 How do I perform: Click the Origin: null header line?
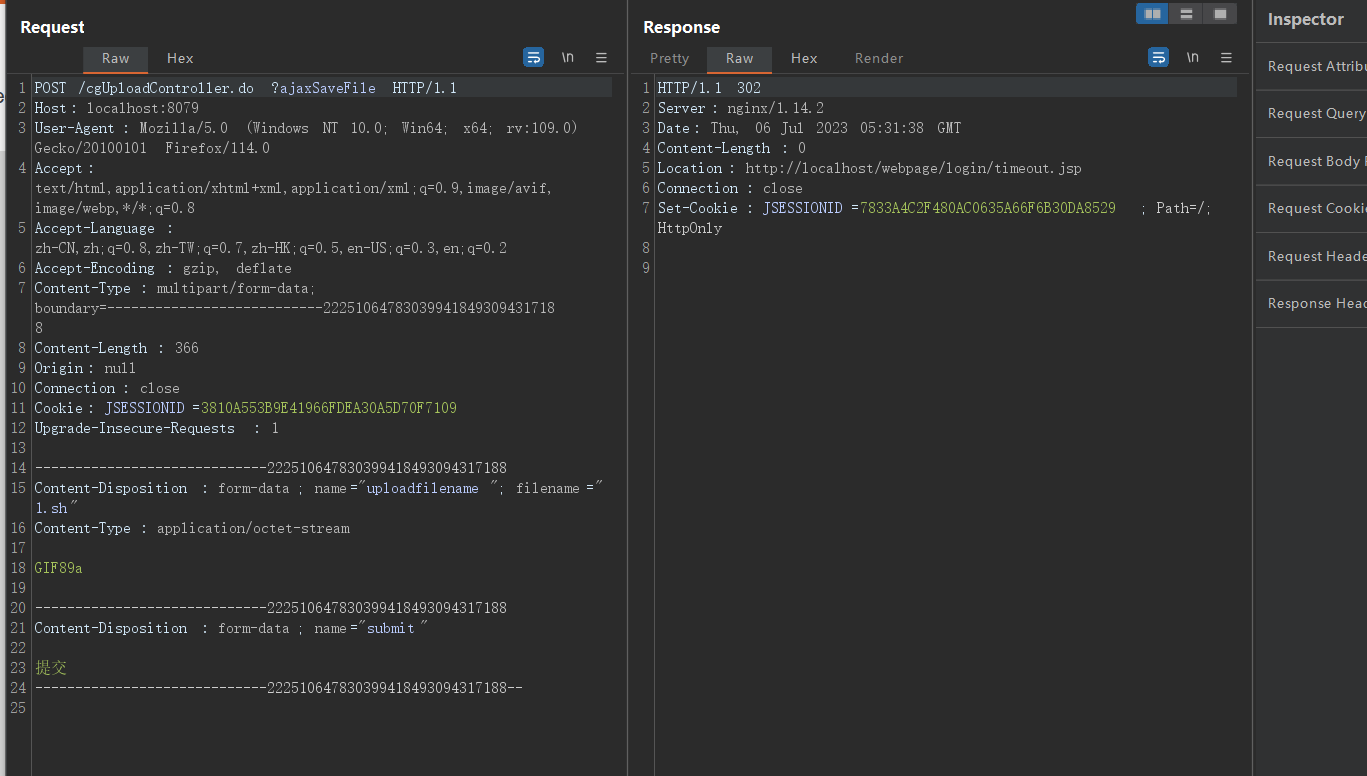[85, 368]
